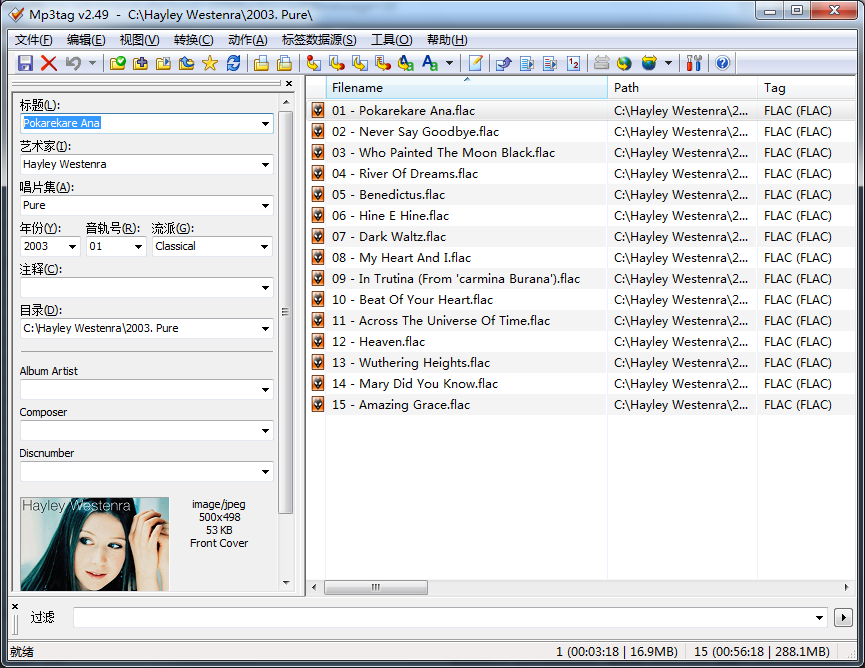Viewport: 865px width, 668px height.
Task: Open the 帮助(H) menu
Action: (x=447, y=40)
